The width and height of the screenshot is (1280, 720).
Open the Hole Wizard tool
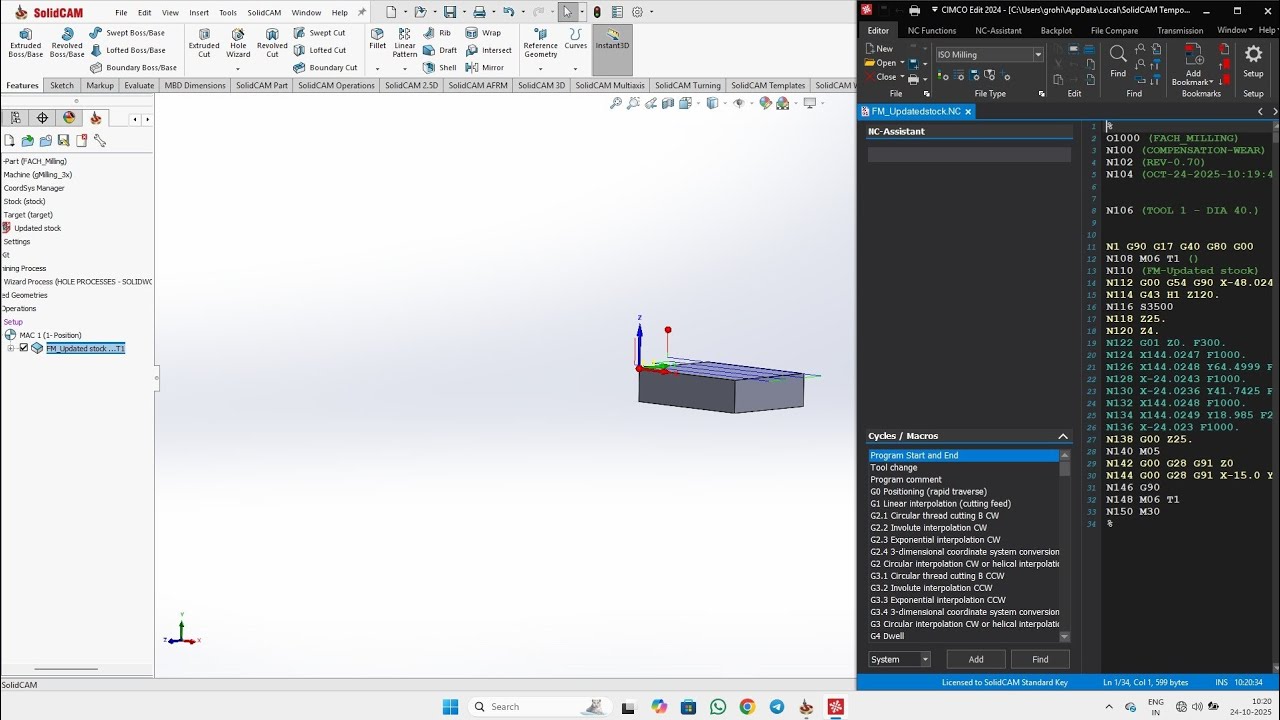click(238, 42)
